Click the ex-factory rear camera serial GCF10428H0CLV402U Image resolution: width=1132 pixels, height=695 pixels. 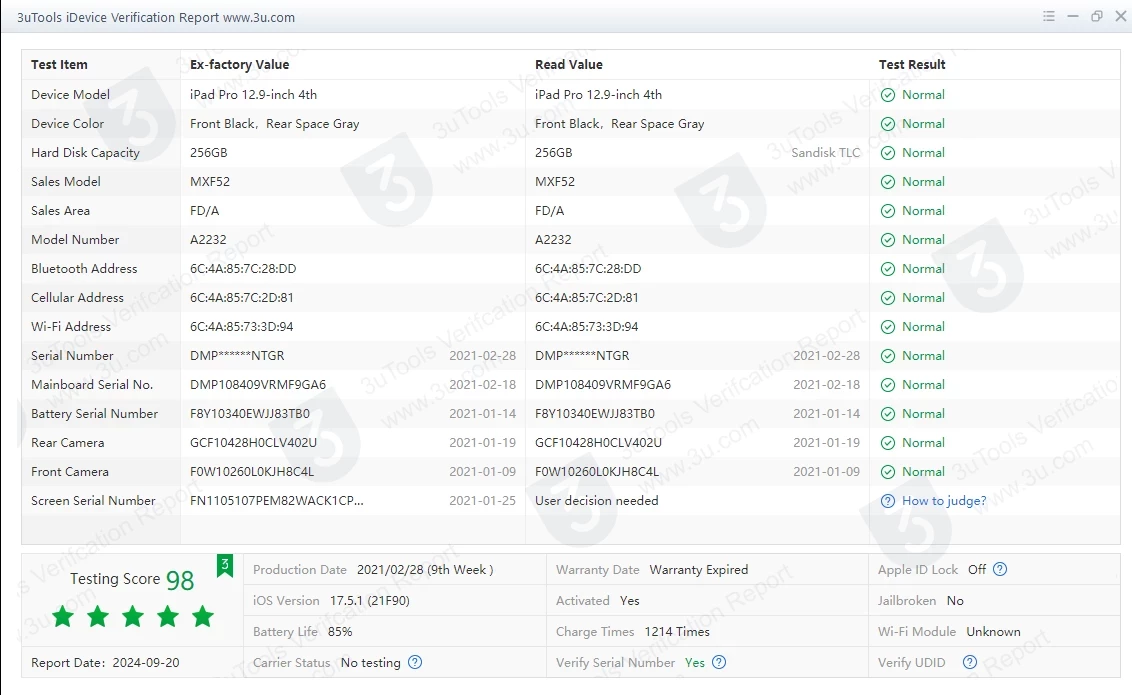(x=253, y=442)
